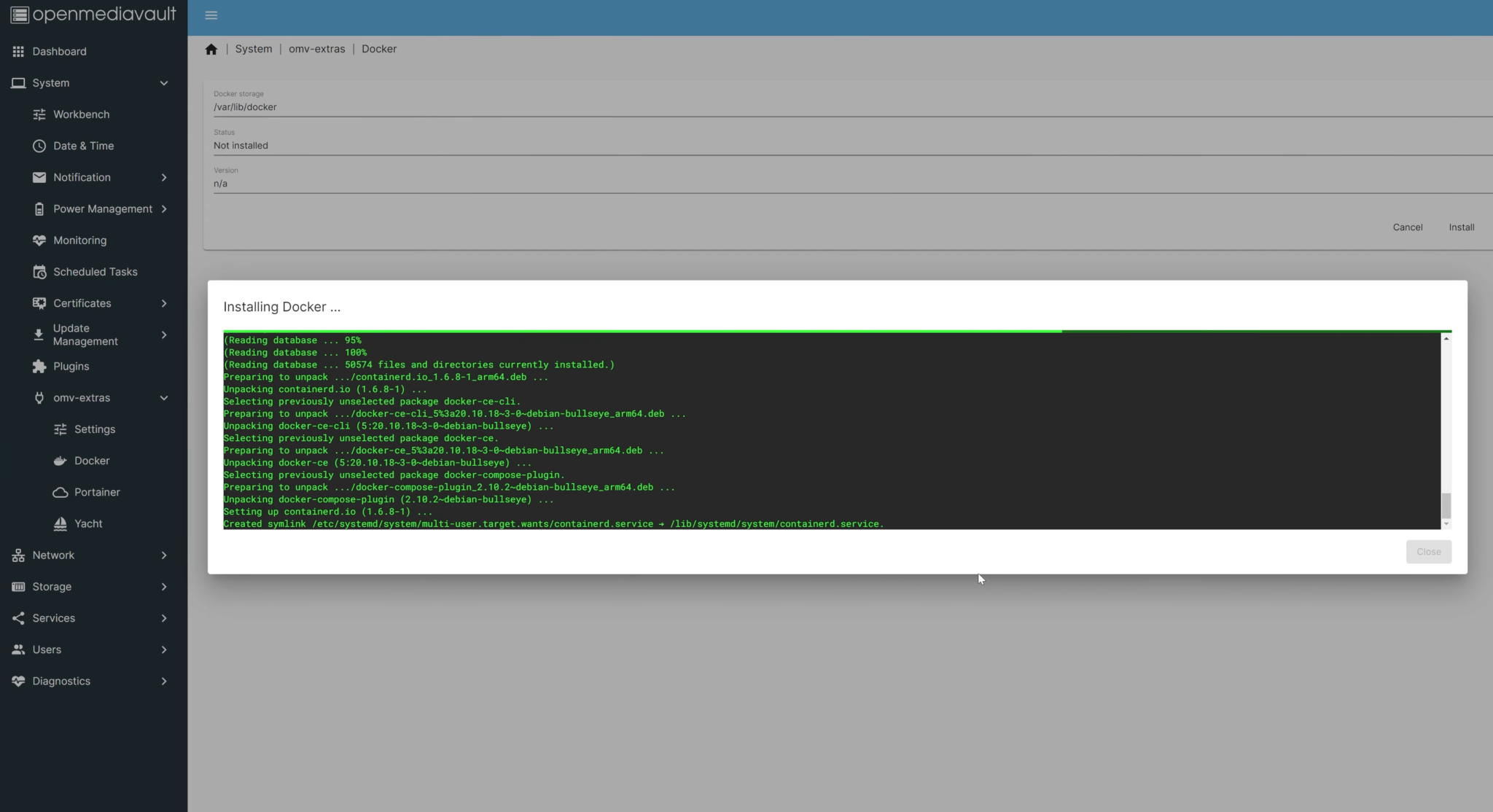Click the Plugins puzzle icon
The image size is (1493, 812).
39,366
